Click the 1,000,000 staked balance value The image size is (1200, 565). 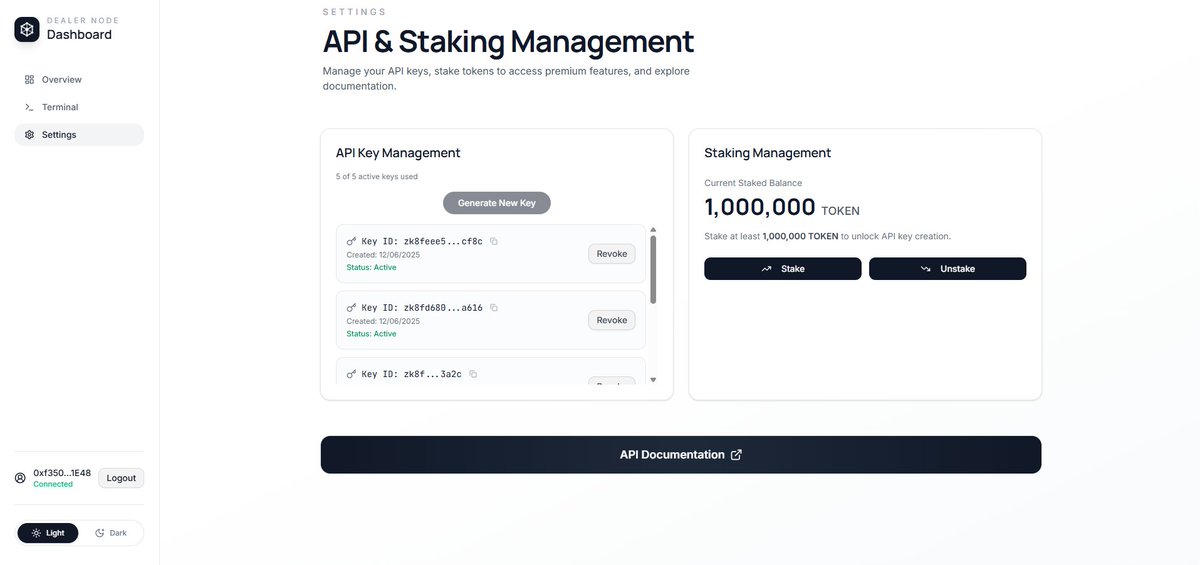[x=760, y=207]
